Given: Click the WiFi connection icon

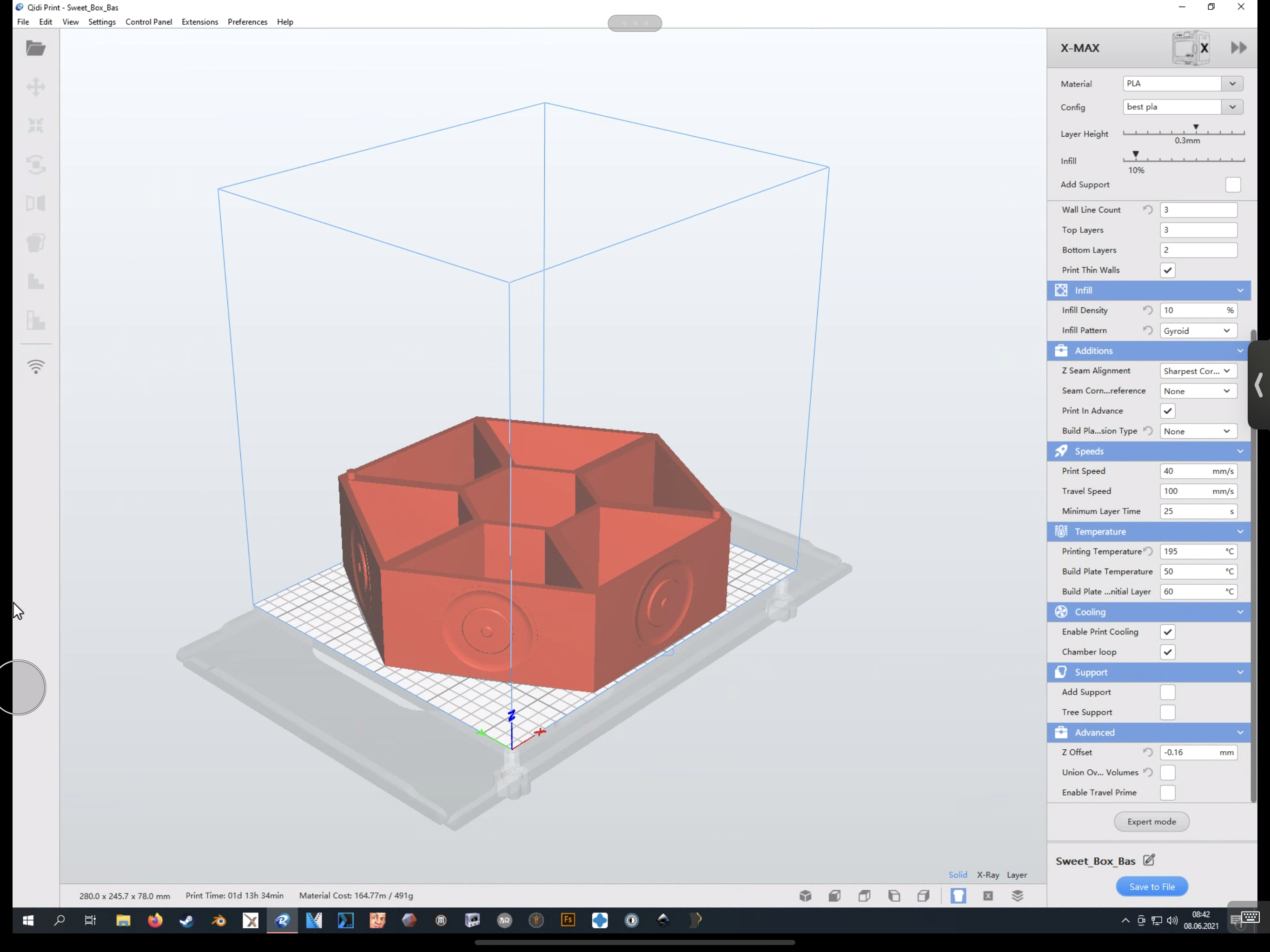Looking at the screenshot, I should [x=36, y=367].
